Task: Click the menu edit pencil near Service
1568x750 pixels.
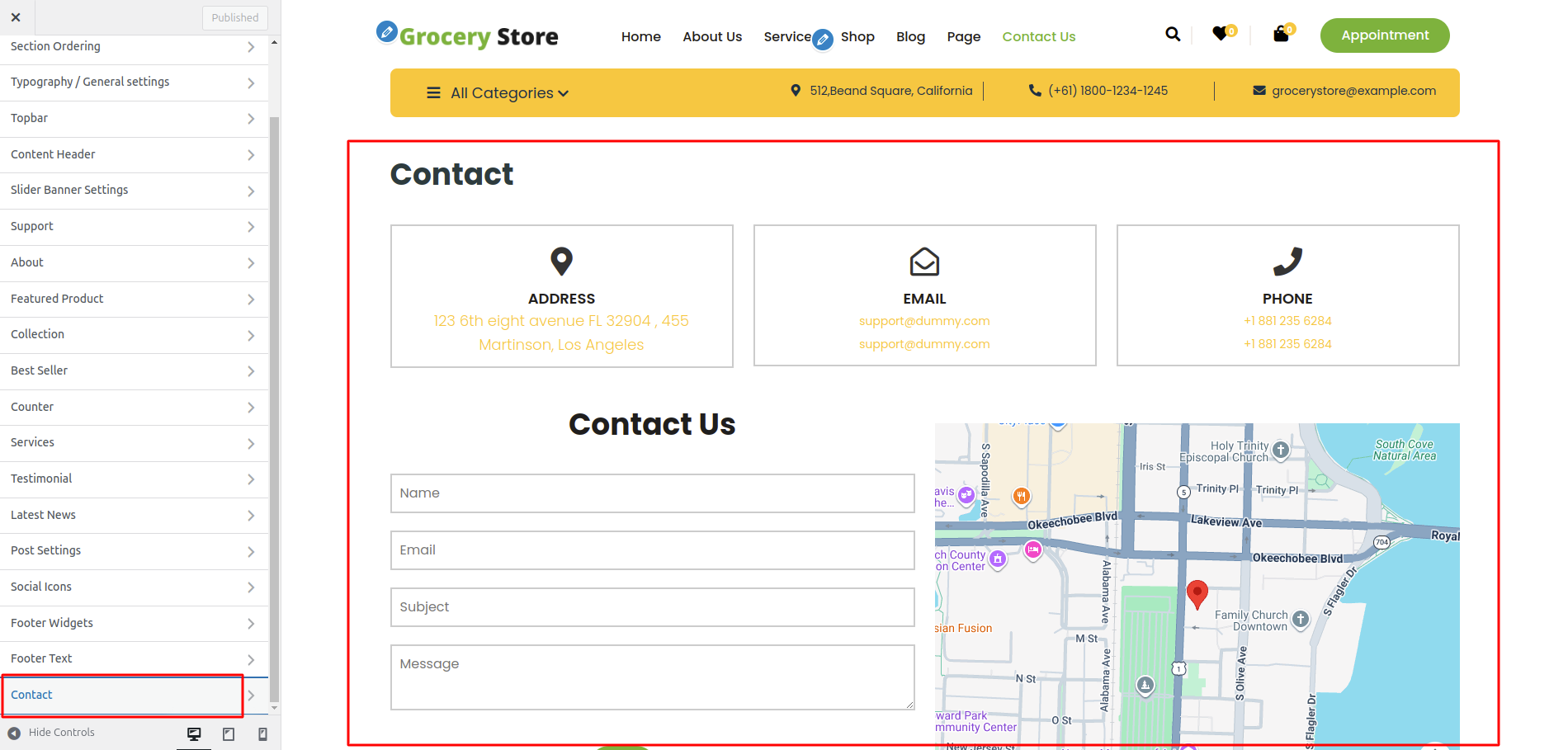Action: [x=822, y=39]
